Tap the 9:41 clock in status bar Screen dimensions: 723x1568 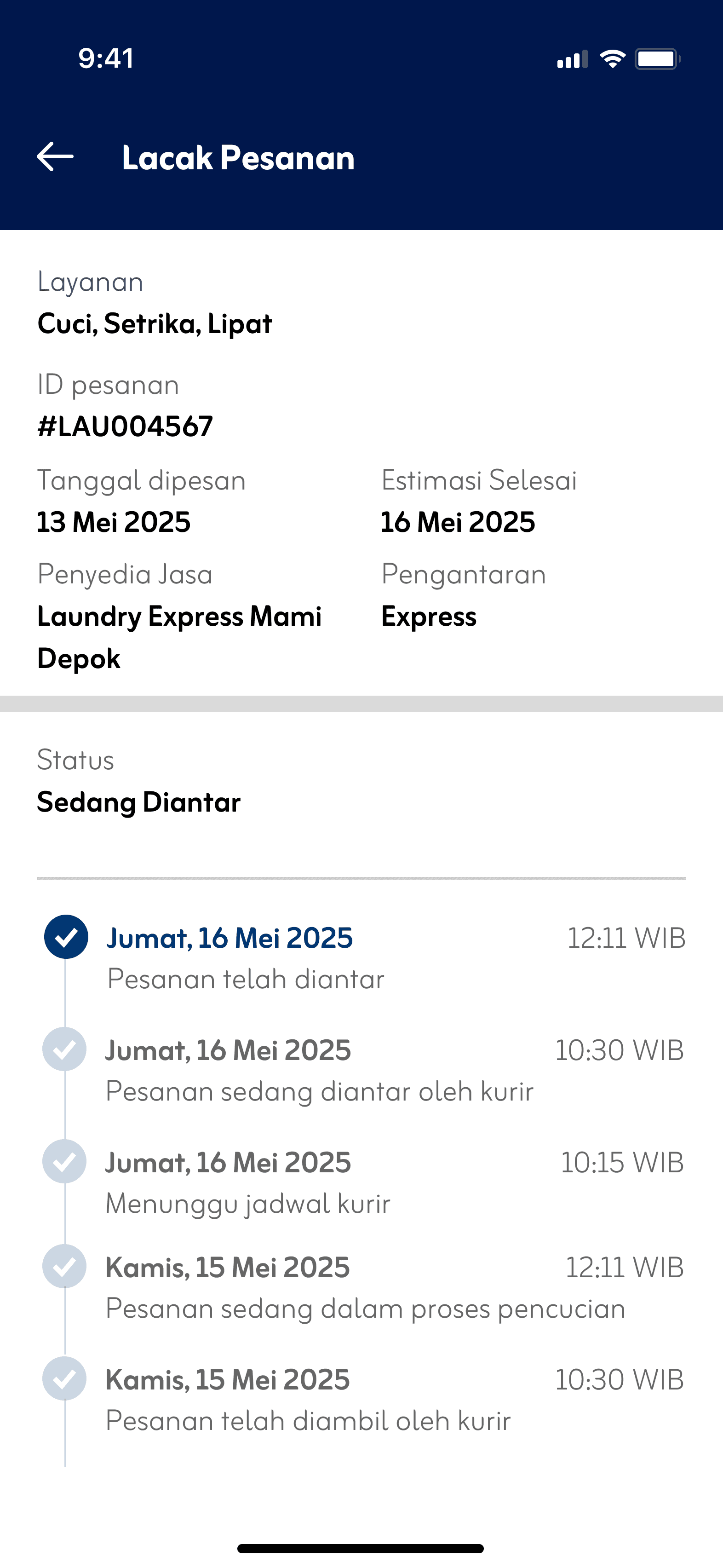click(x=106, y=58)
